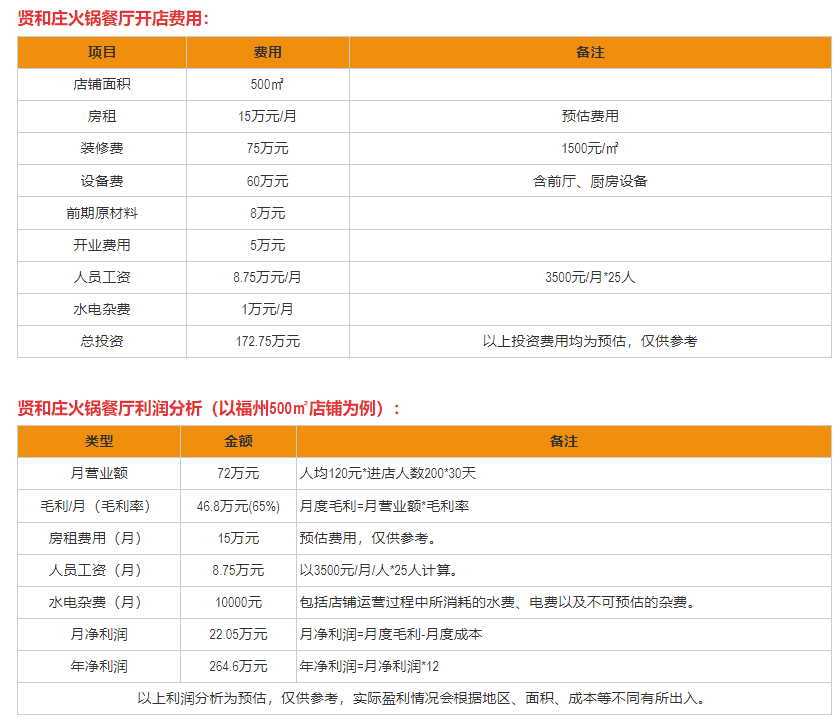
Task: Click the 8.75万元/月 value
Action: coord(267,278)
